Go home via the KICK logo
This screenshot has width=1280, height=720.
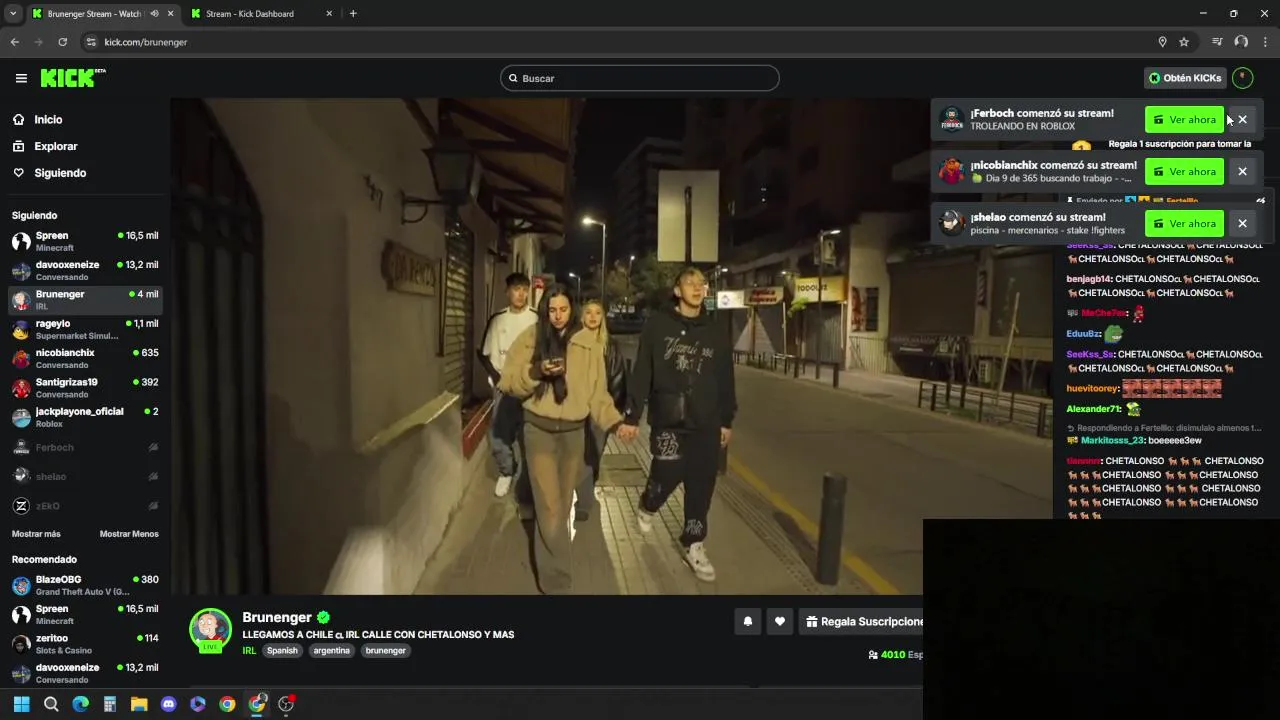pos(73,78)
